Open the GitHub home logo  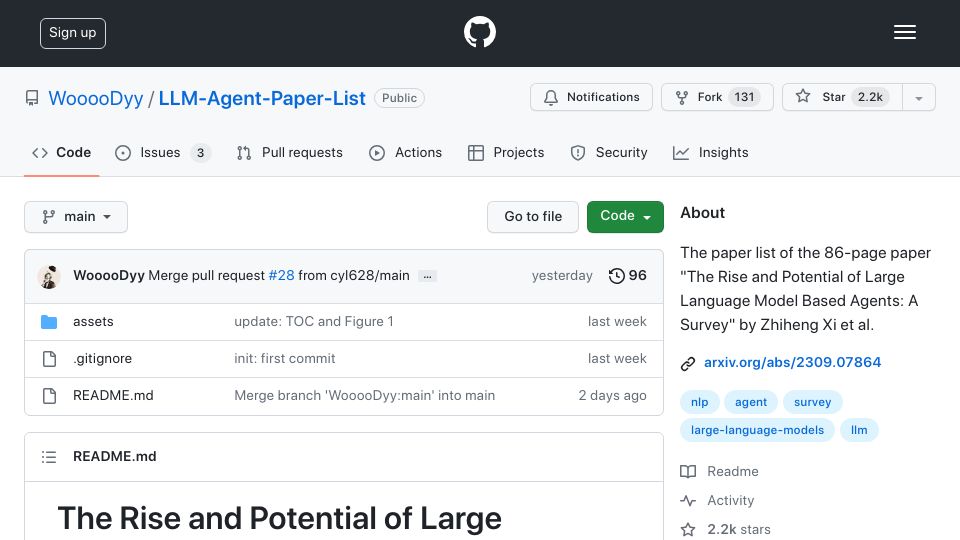click(x=479, y=32)
